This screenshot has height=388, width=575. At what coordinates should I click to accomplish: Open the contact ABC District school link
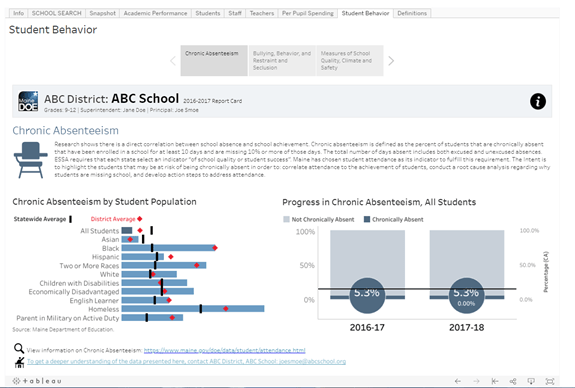tap(186, 361)
